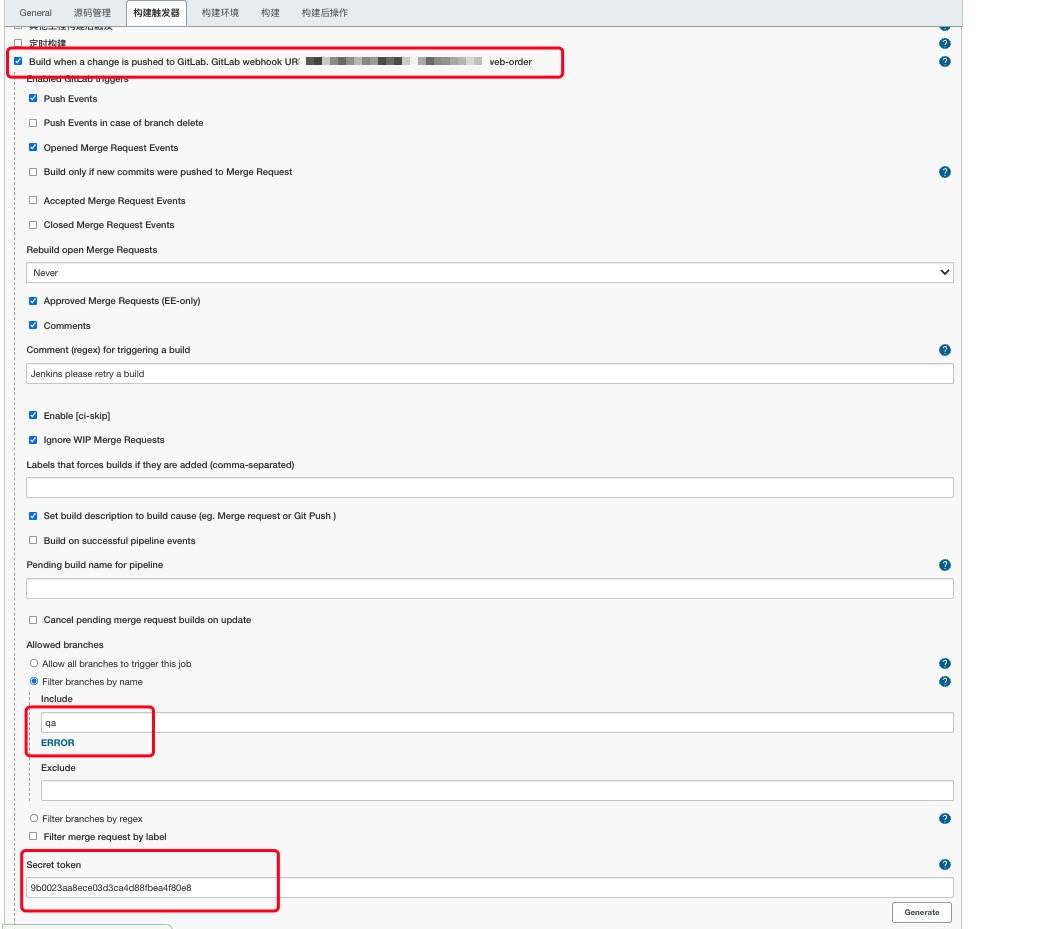Switch to the General tab
1044x929 pixels.
pyautogui.click(x=36, y=13)
